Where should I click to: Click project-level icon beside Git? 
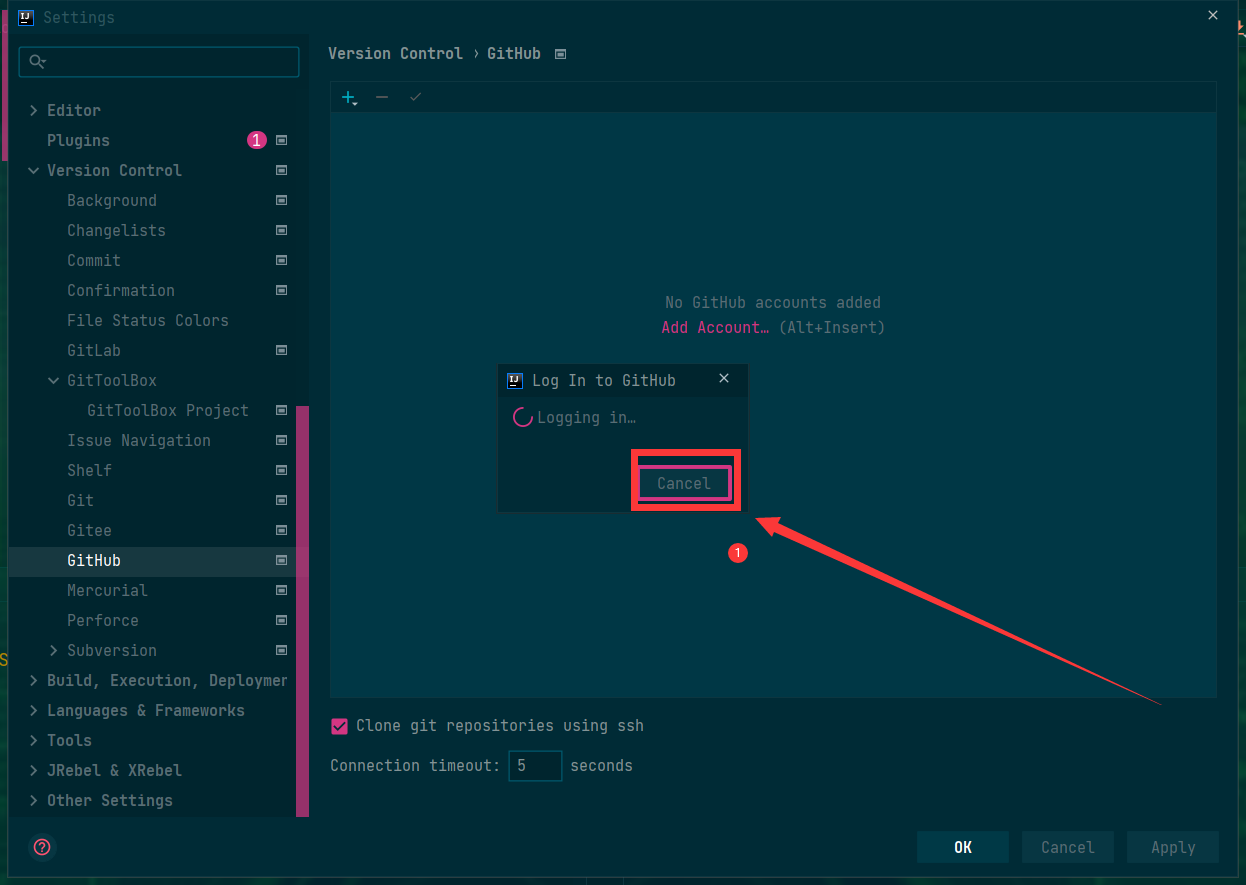click(282, 501)
